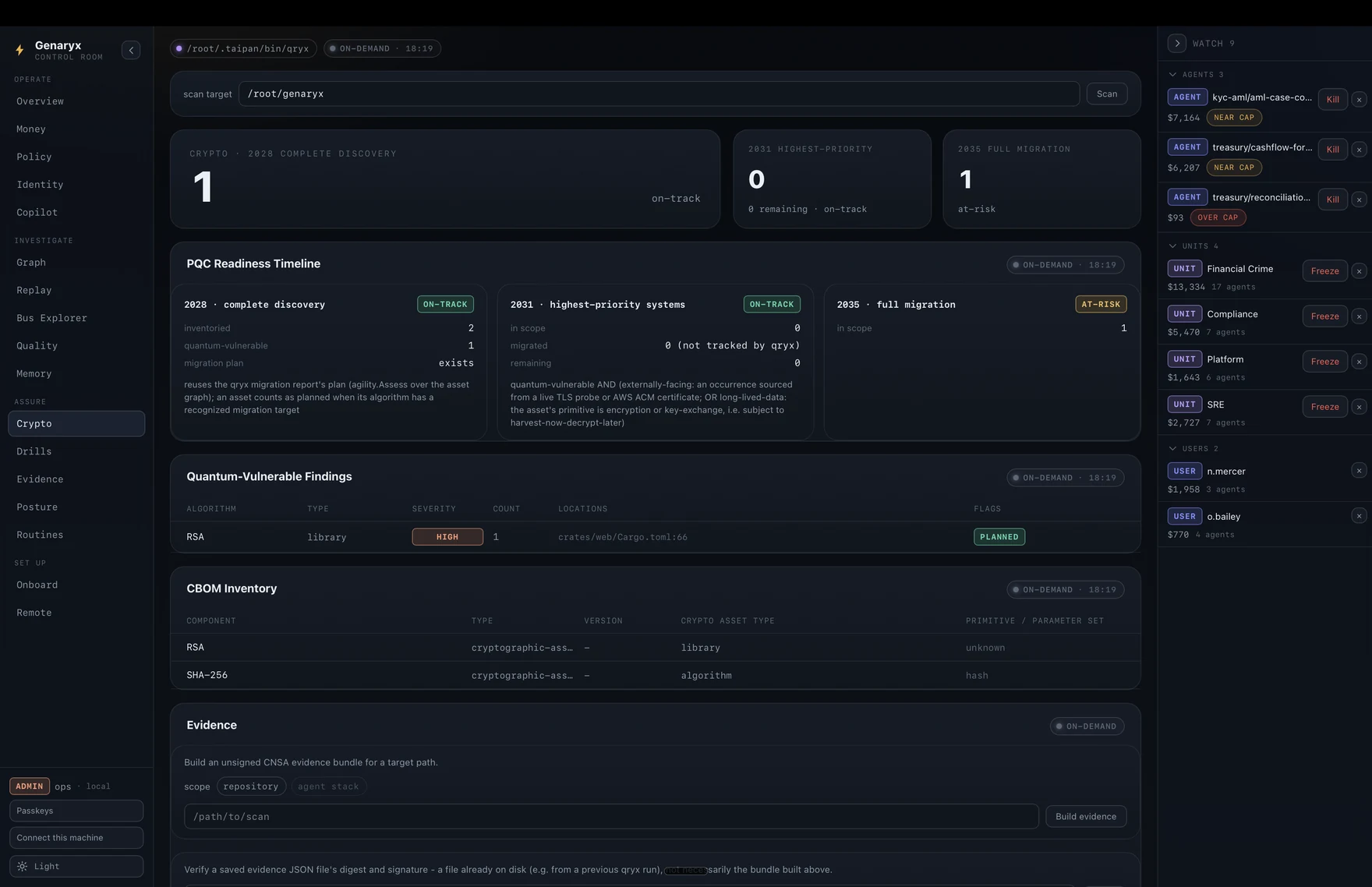The height and width of the screenshot is (887, 1372).
Task: Open the Memory page
Action: pyautogui.click(x=76, y=374)
